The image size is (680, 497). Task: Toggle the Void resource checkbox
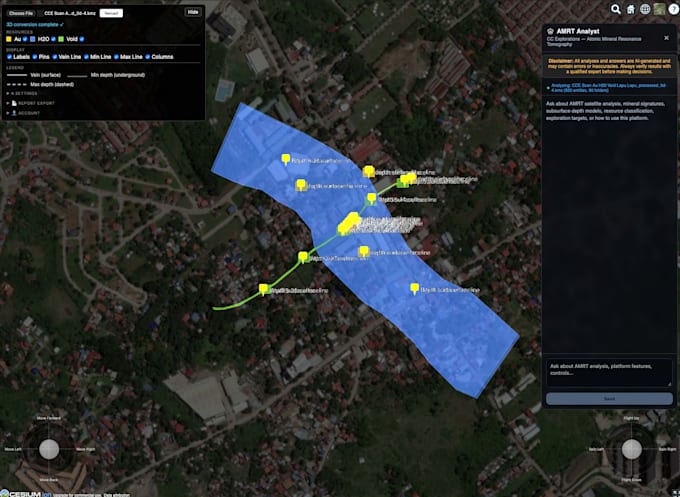82,39
